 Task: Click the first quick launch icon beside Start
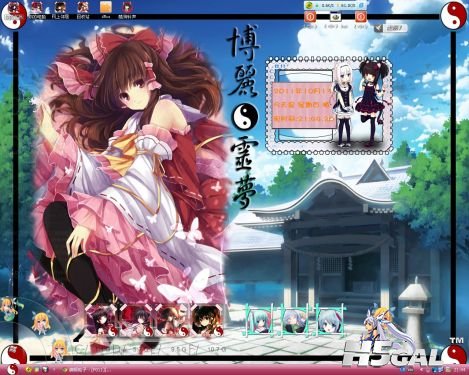(29, 370)
